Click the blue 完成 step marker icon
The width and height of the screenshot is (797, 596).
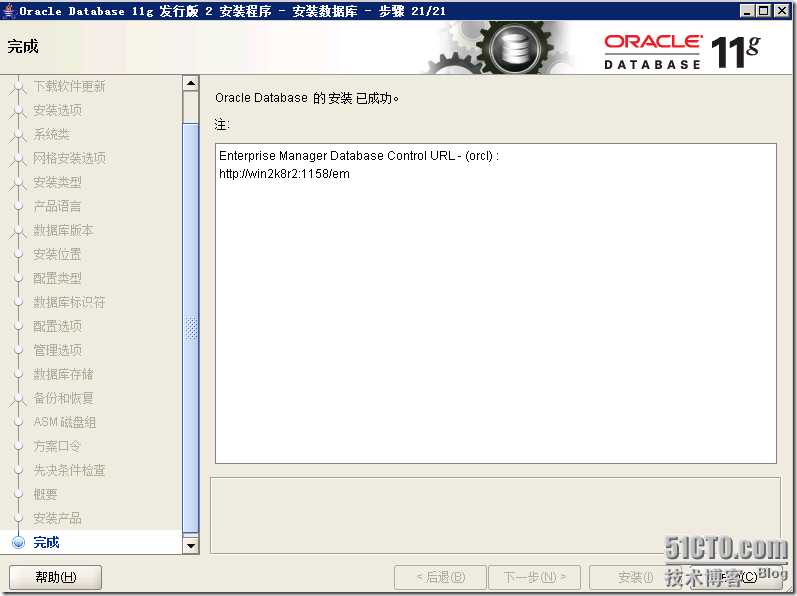(x=18, y=543)
